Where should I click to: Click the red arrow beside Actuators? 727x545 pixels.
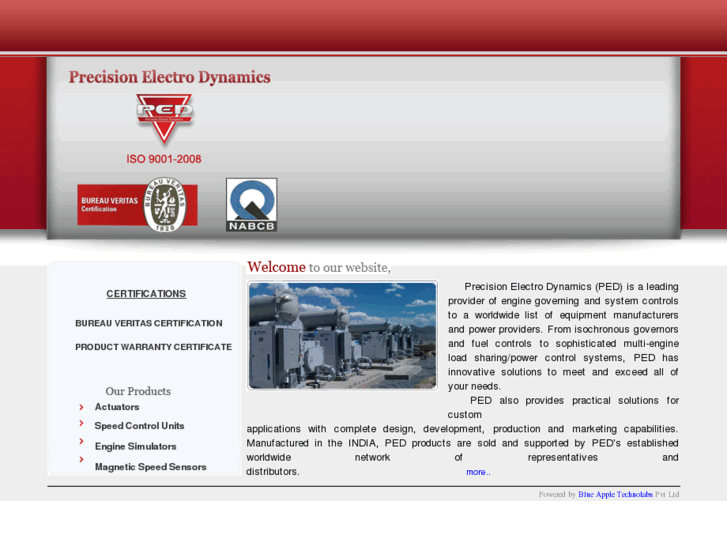(x=82, y=407)
